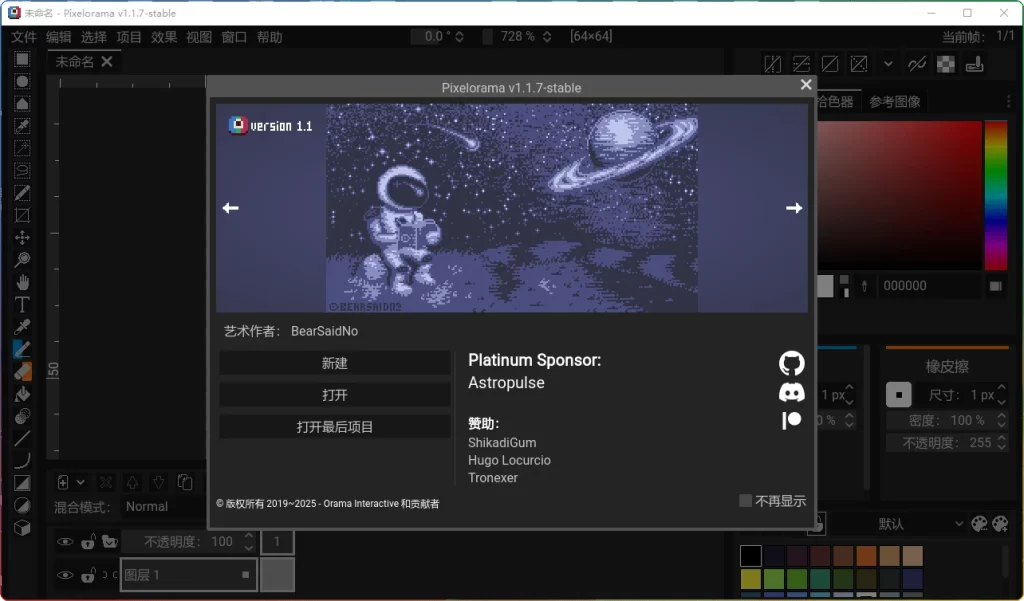Click the 新建 button in the dialog
The width and height of the screenshot is (1024, 601).
click(x=334, y=362)
